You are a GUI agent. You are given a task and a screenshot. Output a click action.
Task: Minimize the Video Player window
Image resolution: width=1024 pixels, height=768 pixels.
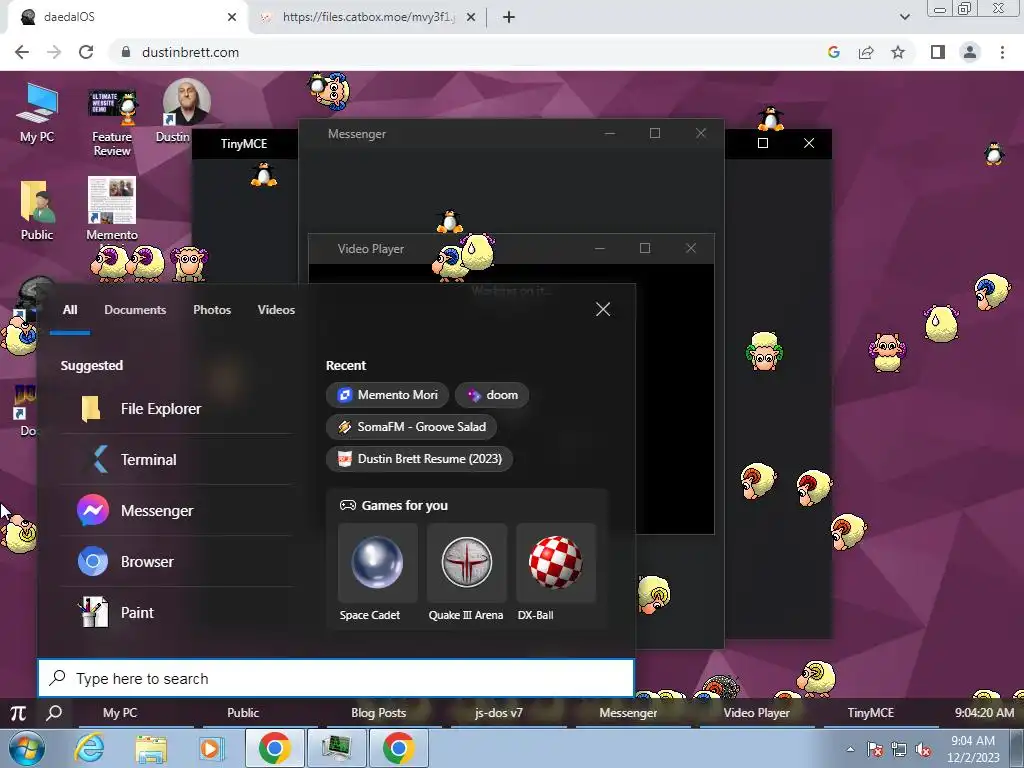point(600,249)
